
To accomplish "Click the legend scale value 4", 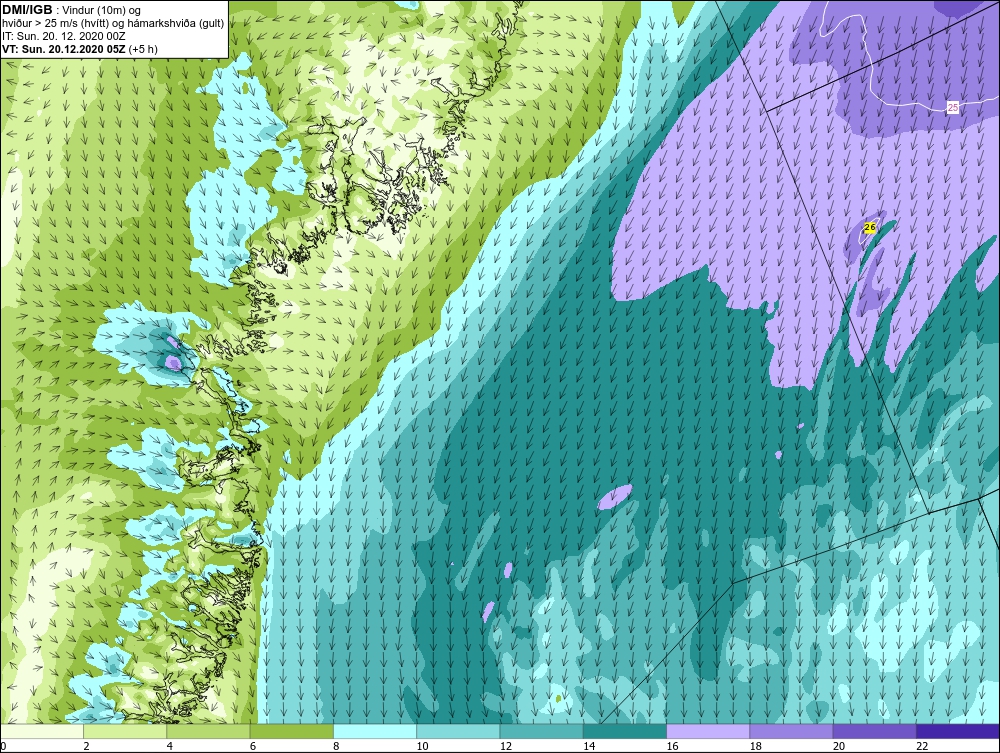I will point(170,746).
